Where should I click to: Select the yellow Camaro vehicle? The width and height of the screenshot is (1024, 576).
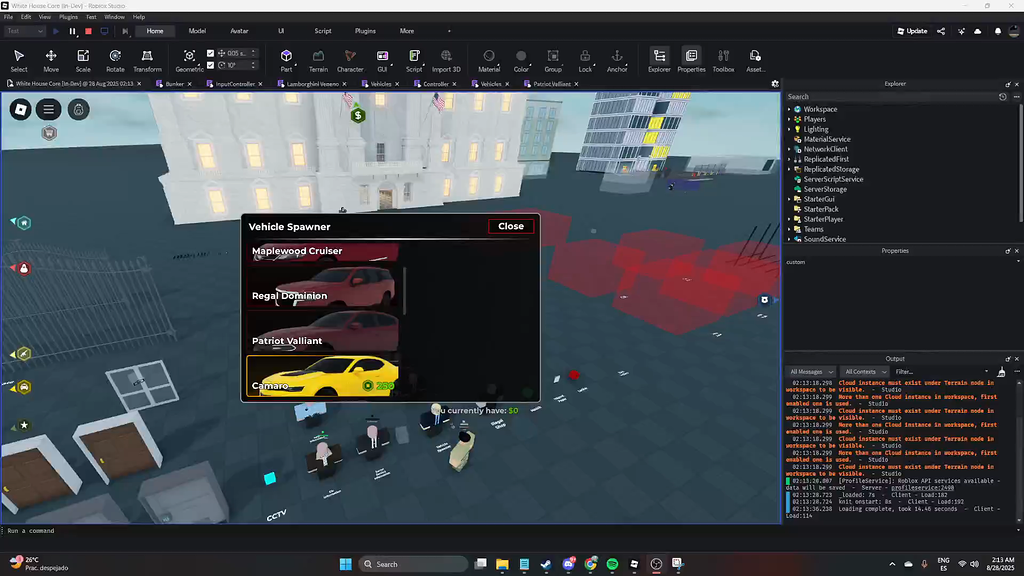pos(323,376)
